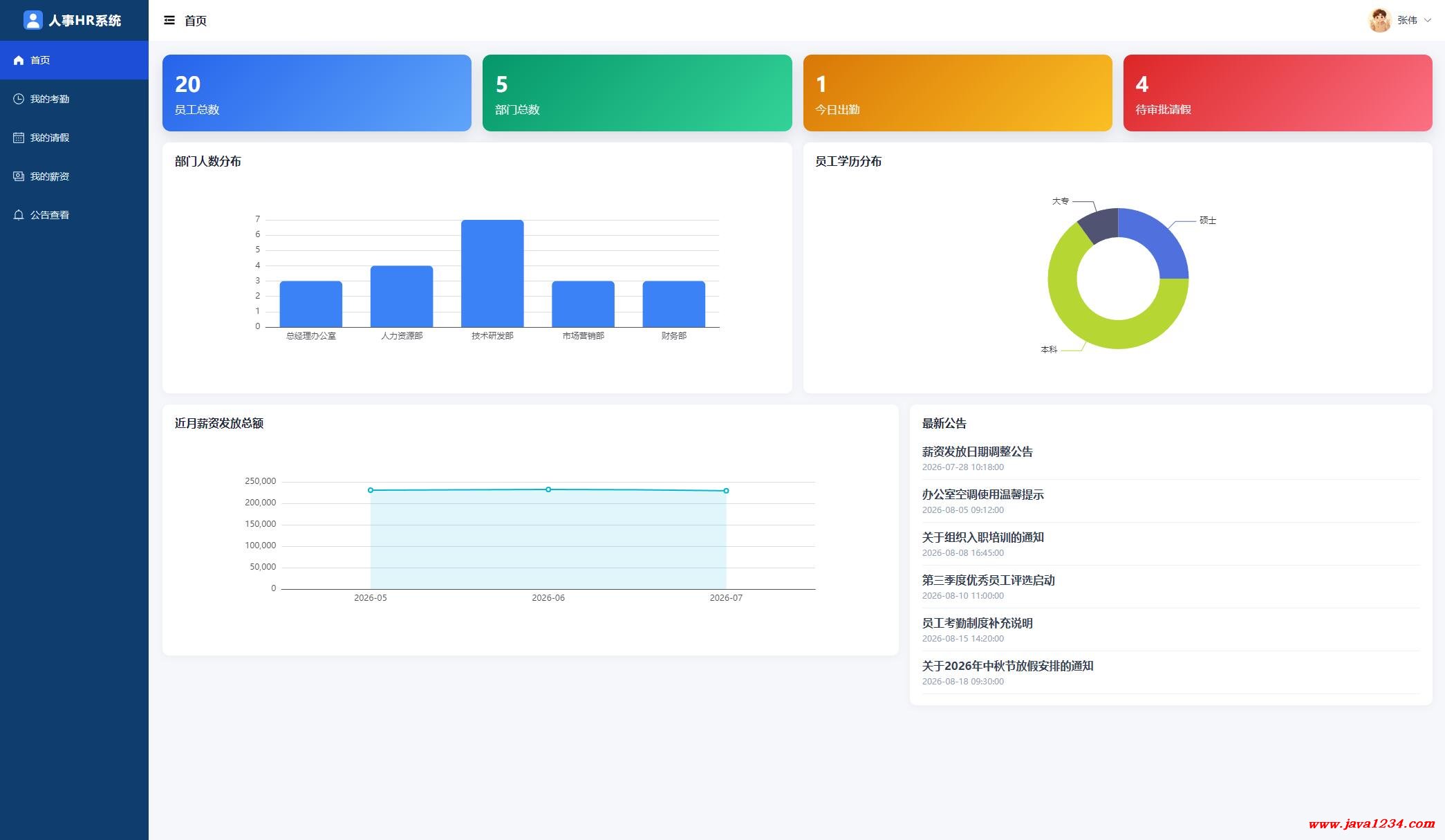The width and height of the screenshot is (1445, 840).
Task: Open 首页 menu item
Action: [x=74, y=60]
